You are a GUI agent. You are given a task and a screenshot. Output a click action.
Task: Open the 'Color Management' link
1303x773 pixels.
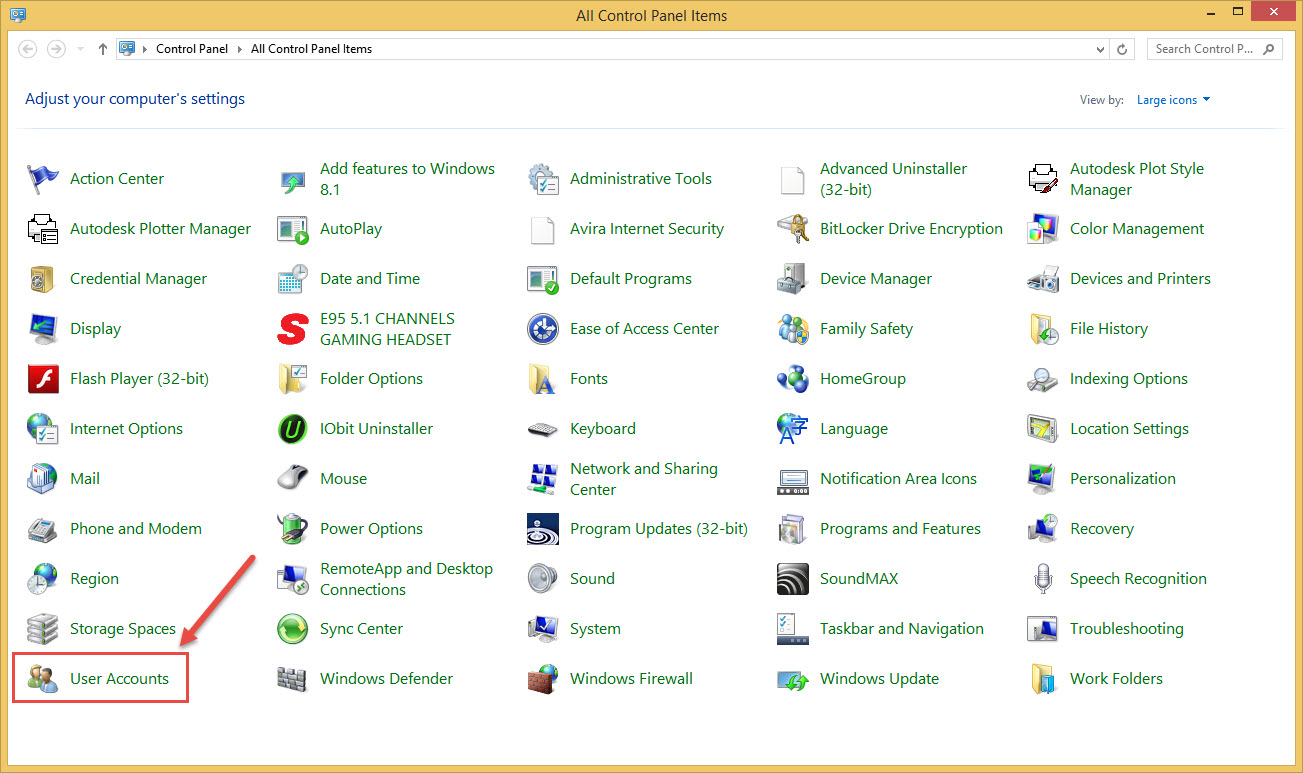tap(1137, 229)
